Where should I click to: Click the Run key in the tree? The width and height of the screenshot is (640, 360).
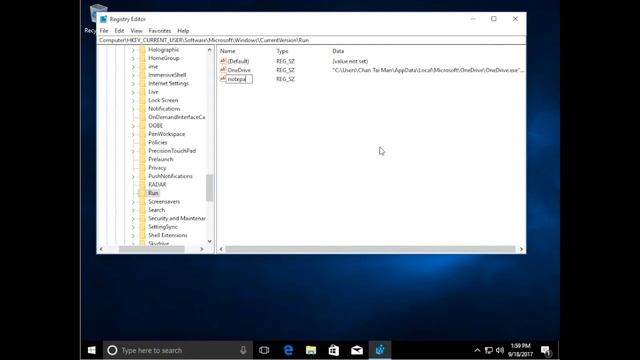(x=153, y=193)
